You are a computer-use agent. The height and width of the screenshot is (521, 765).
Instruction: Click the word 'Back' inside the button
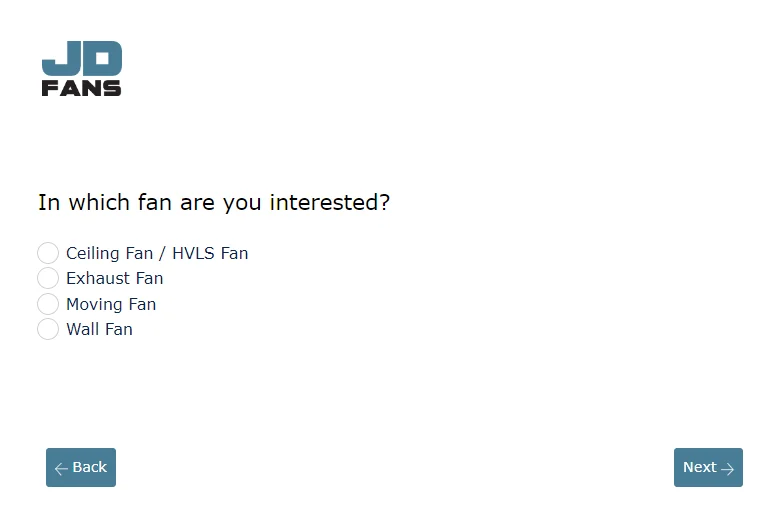click(89, 467)
